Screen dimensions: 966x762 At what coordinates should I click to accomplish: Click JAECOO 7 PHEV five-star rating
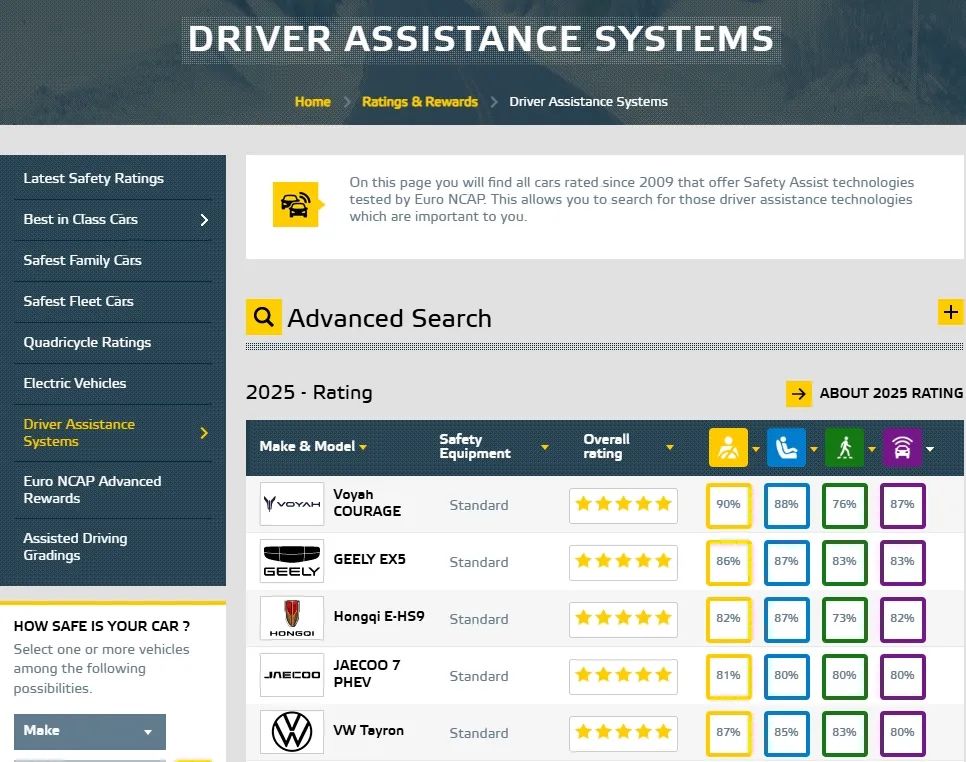point(623,676)
